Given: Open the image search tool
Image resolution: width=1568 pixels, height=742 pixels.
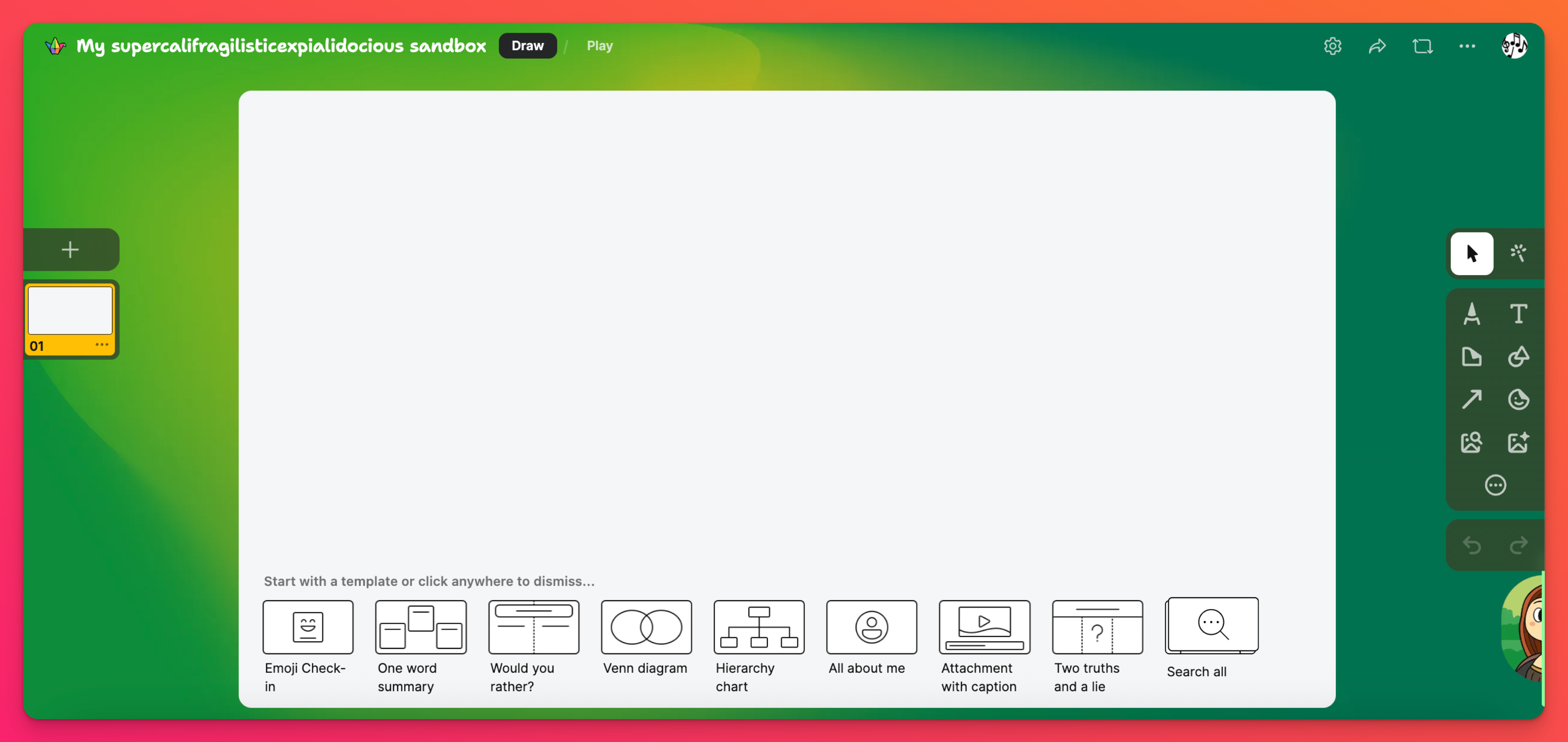Looking at the screenshot, I should [x=1471, y=443].
